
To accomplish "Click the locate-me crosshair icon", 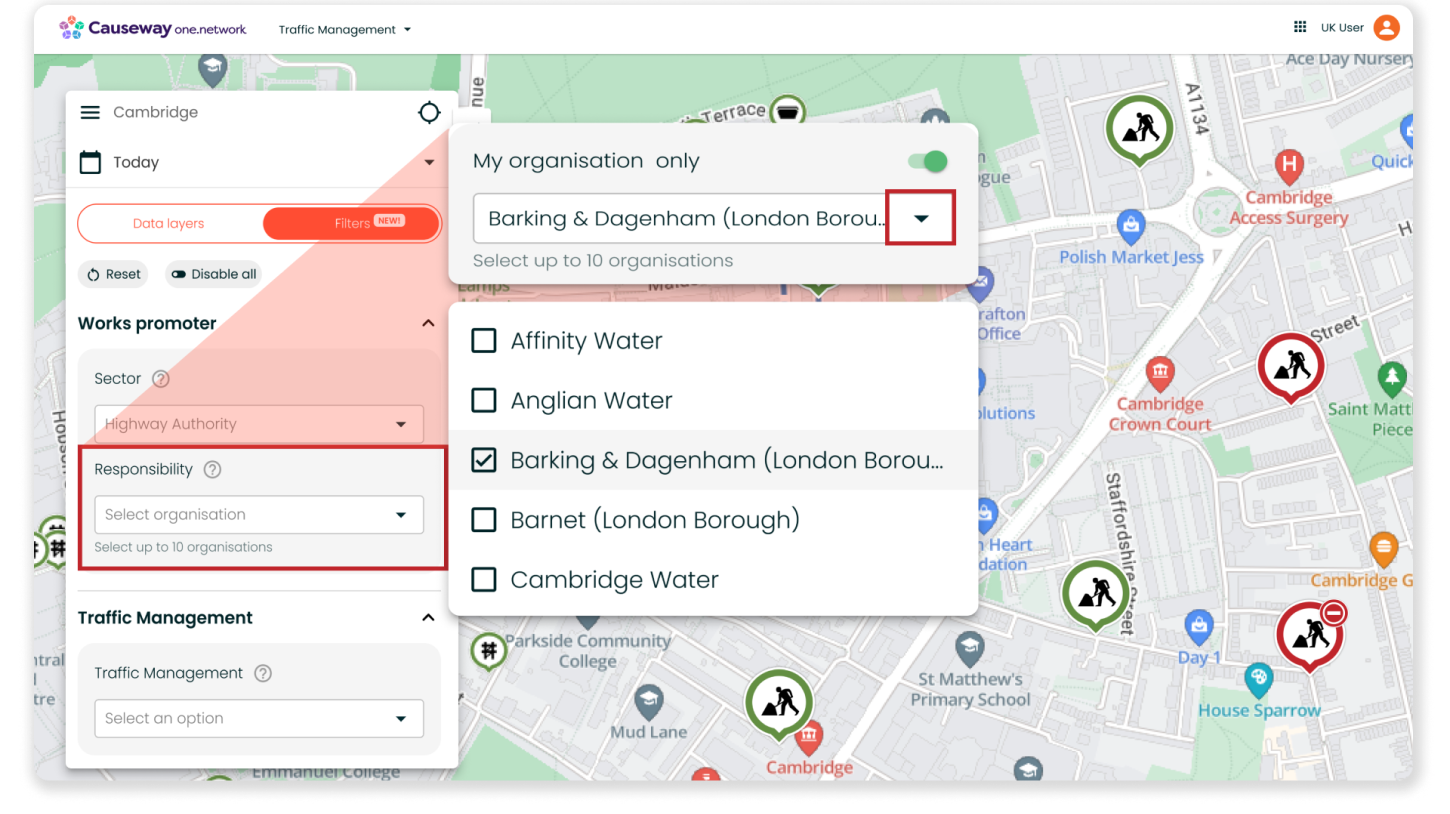I will click(x=429, y=113).
